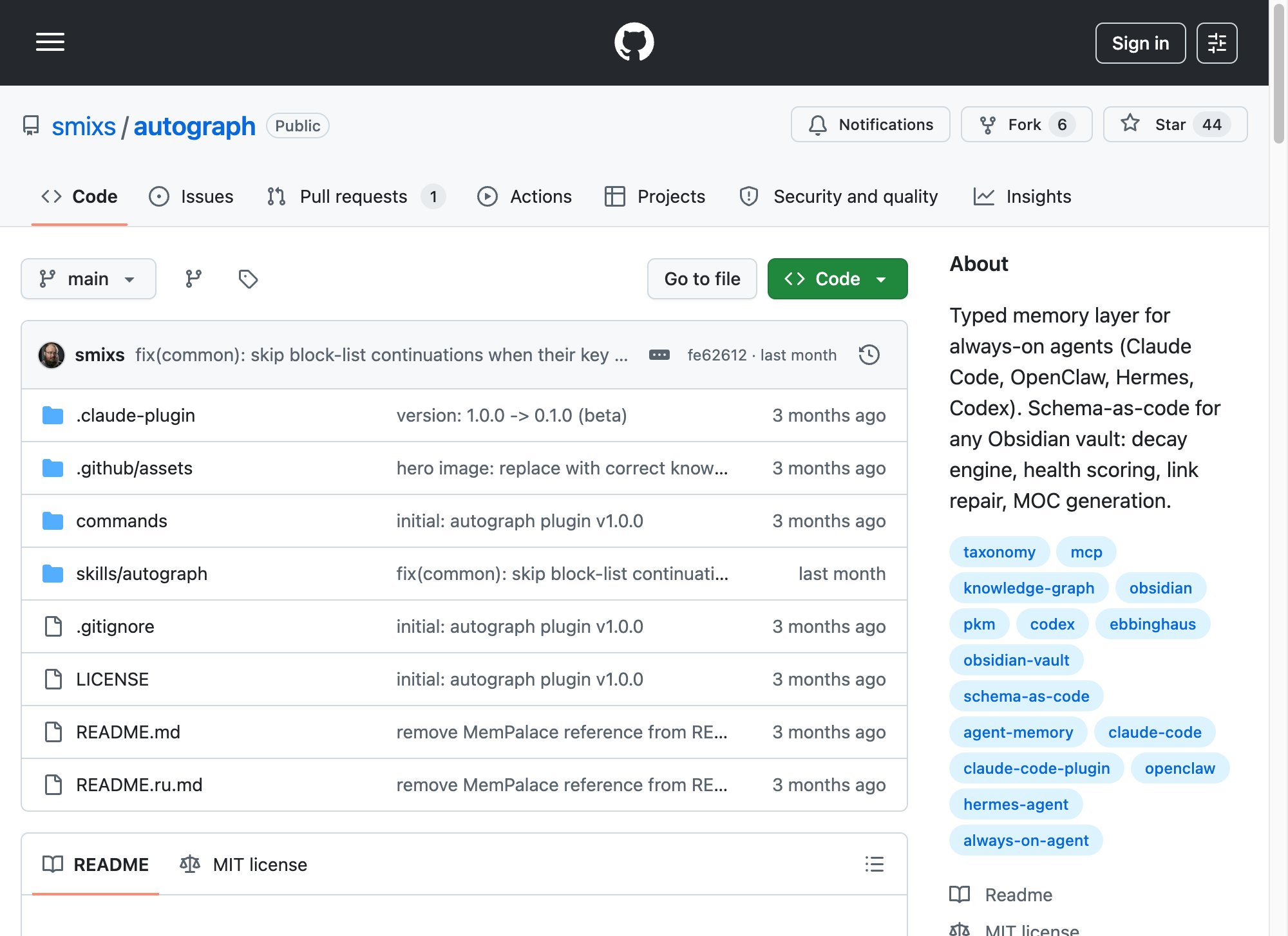Open the smixs owner link
1288x936 pixels.
tap(84, 126)
